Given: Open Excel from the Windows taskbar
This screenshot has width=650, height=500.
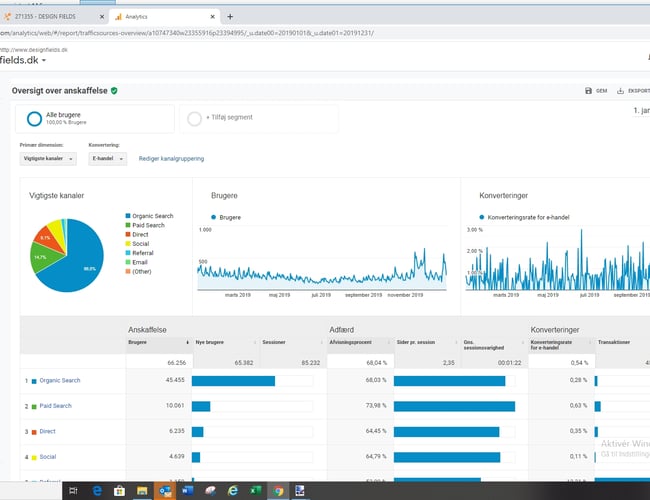Looking at the screenshot, I should [255, 491].
